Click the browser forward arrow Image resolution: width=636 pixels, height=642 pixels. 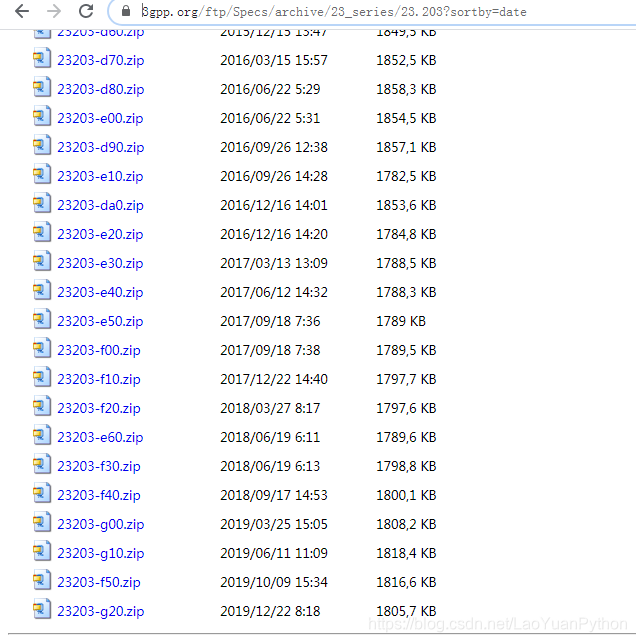click(54, 11)
